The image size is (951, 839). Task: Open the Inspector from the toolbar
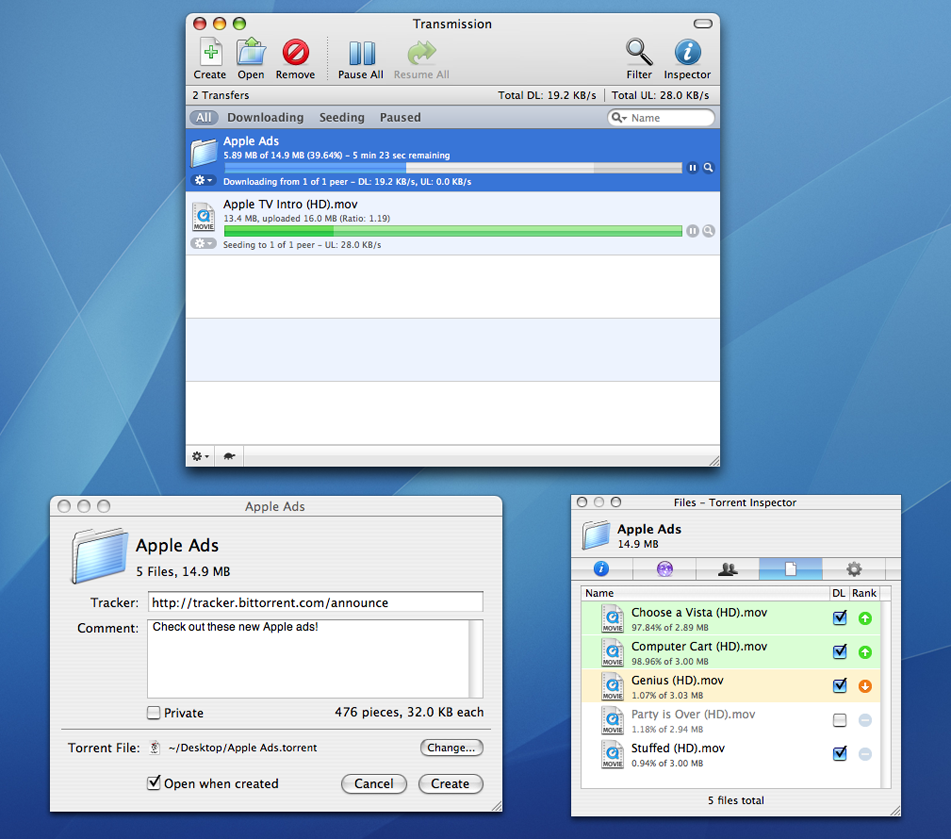coord(687,53)
